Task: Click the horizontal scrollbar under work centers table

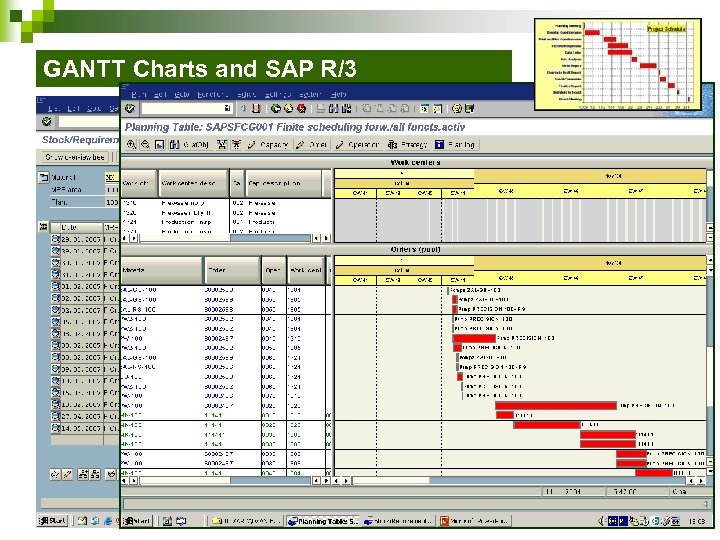Action: pos(225,238)
